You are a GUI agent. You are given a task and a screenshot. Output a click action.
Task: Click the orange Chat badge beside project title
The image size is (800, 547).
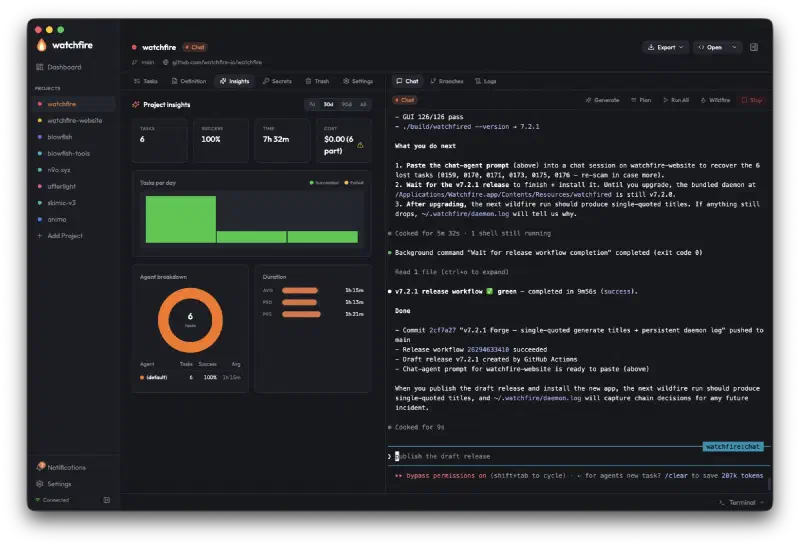[x=195, y=47]
